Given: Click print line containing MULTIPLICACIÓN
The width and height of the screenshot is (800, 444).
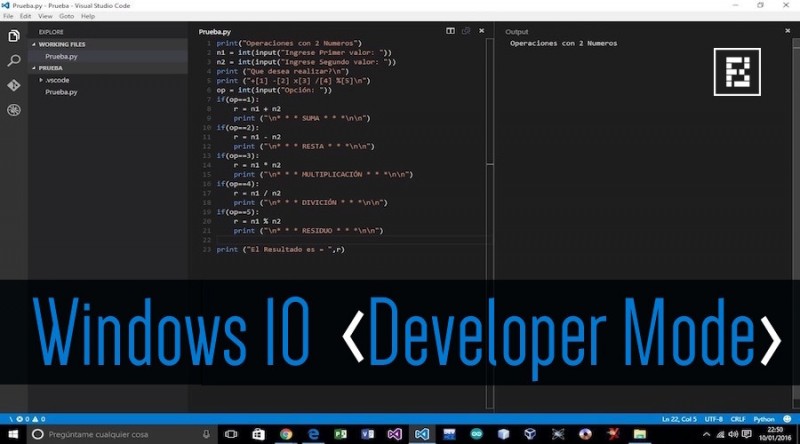Looking at the screenshot, I should (x=323, y=175).
